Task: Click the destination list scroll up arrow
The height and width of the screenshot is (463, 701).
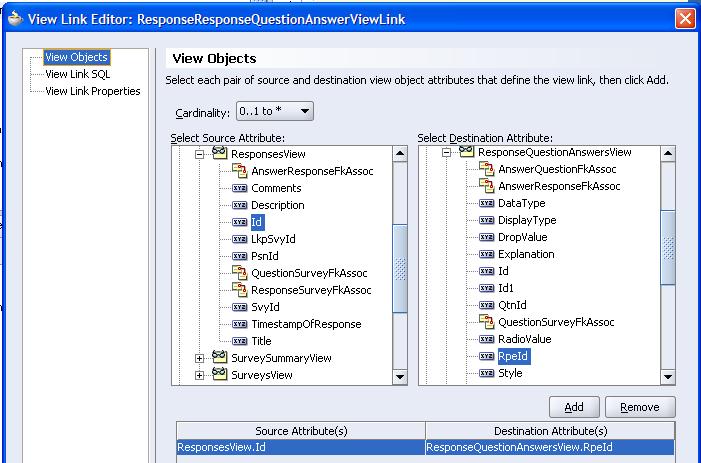Action: pyautogui.click(x=668, y=154)
